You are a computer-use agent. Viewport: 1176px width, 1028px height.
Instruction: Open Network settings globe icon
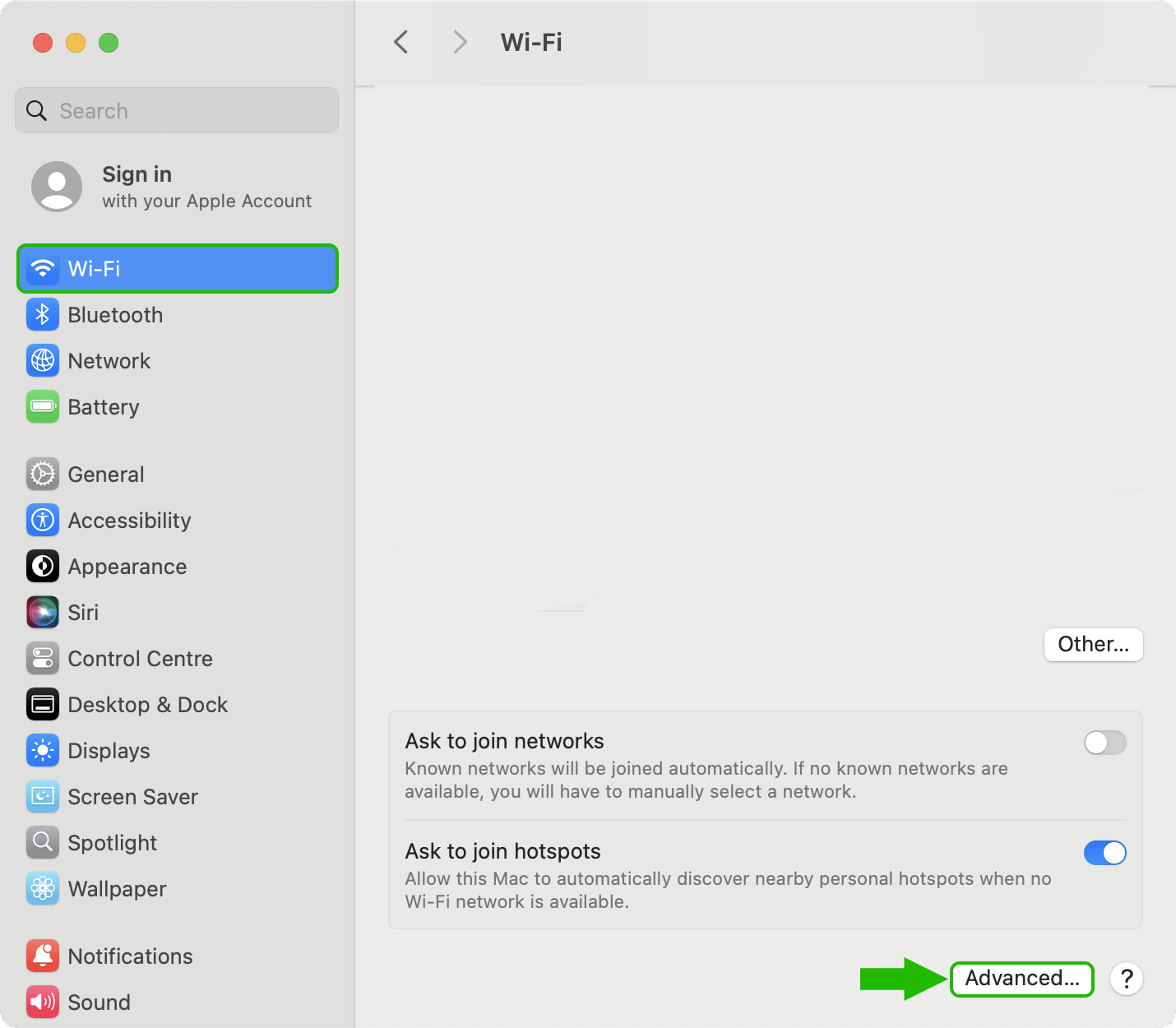(43, 361)
